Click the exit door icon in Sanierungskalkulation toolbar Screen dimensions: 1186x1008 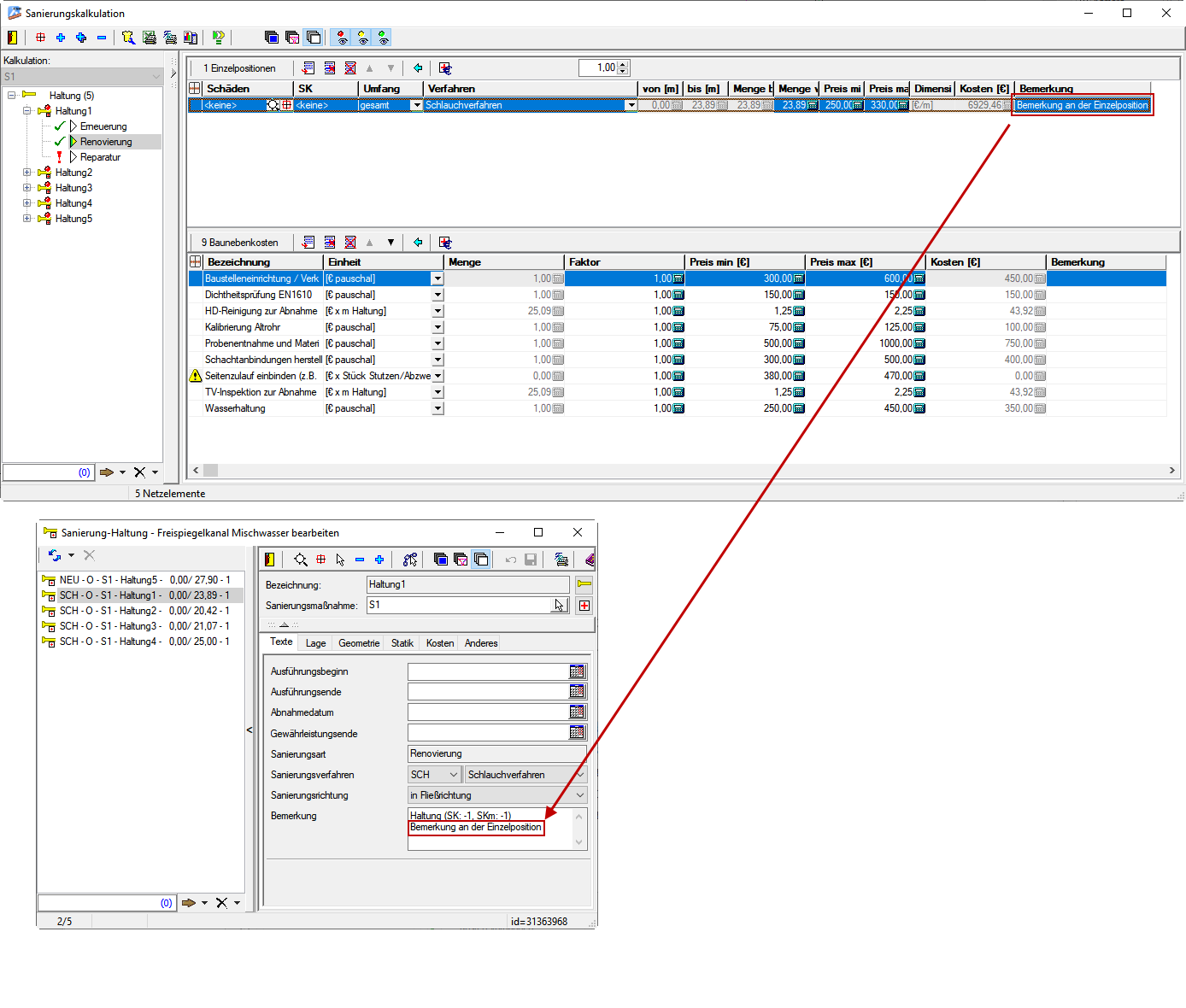[12, 38]
